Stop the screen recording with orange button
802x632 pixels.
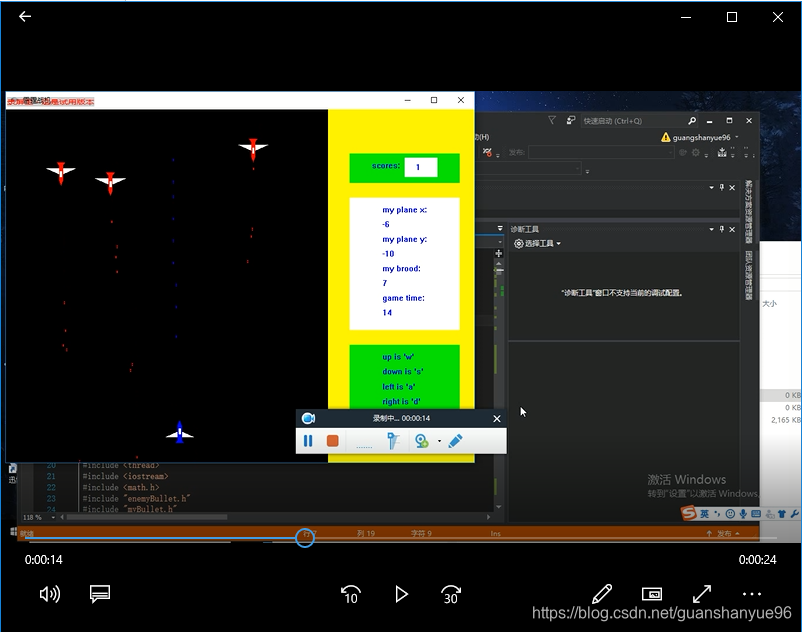pos(332,441)
